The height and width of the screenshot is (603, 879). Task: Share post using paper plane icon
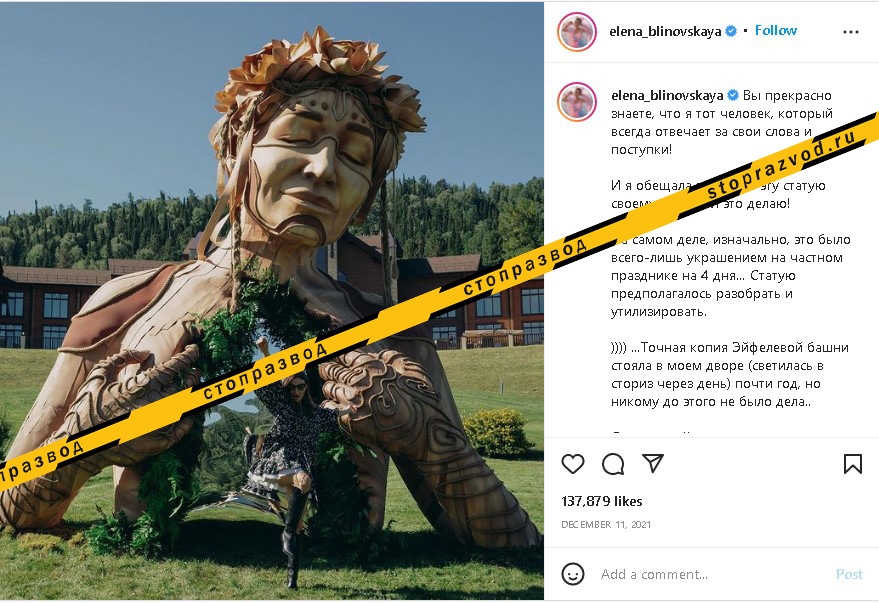(x=653, y=464)
